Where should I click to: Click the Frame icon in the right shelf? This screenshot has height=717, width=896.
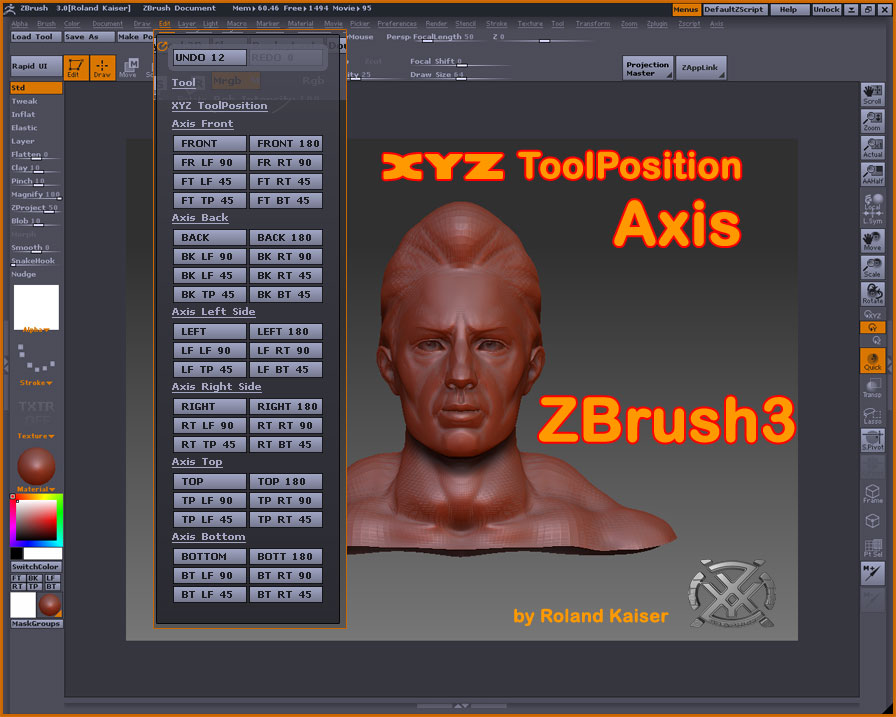[x=873, y=490]
